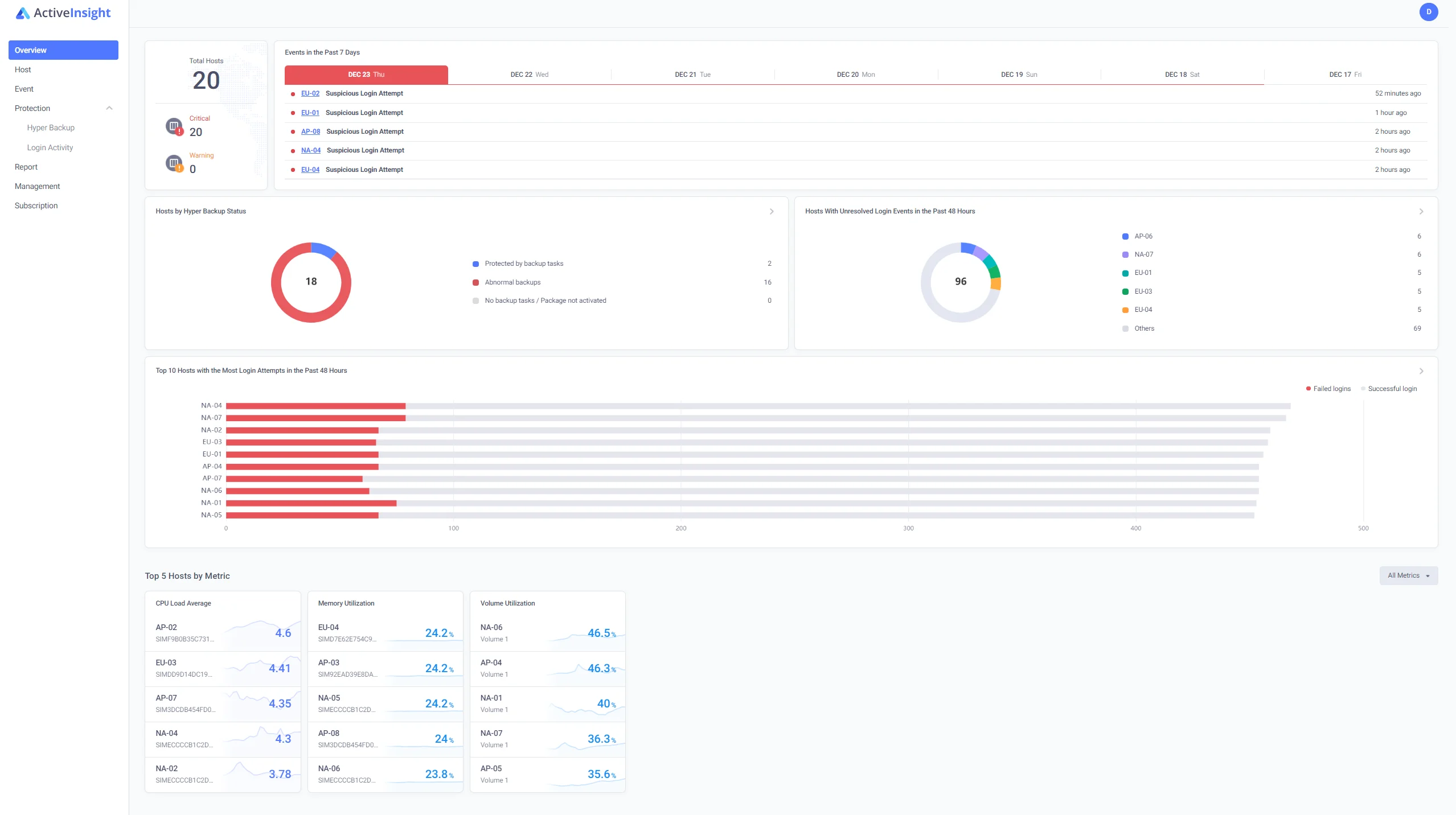Viewport: 1456px width, 815px height.
Task: Click the Warning hosts status icon
Action: [x=174, y=163]
